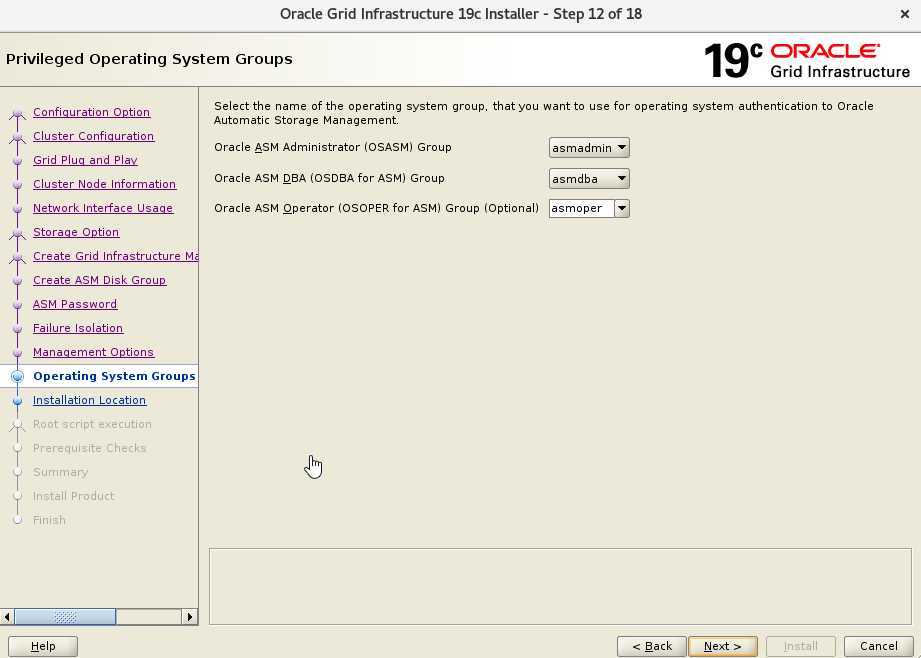This screenshot has width=921, height=658.
Task: Click the Oracle ASM DBA (OSDBA for ASM) label
Action: (329, 178)
